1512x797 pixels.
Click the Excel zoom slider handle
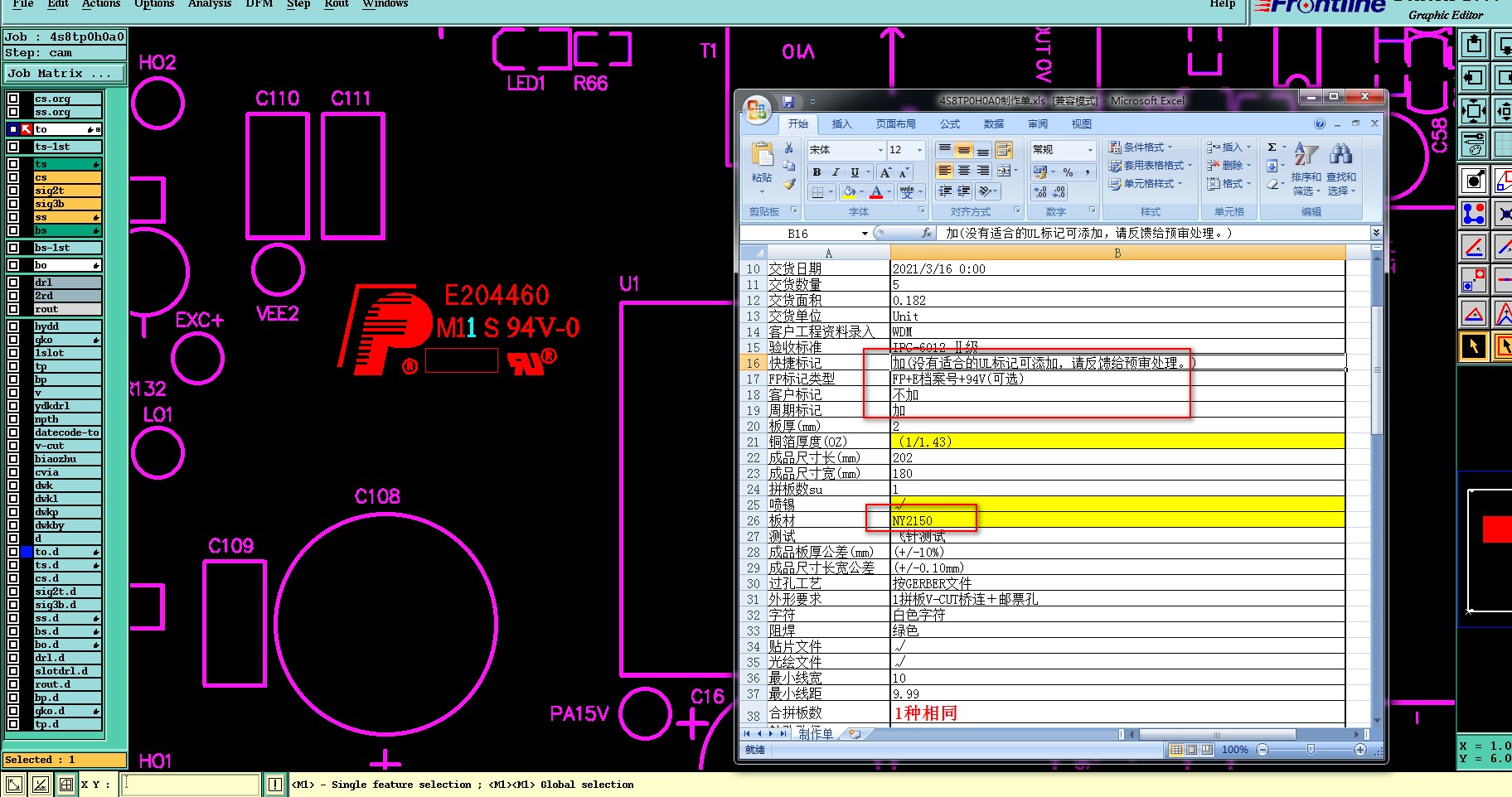[1311, 750]
